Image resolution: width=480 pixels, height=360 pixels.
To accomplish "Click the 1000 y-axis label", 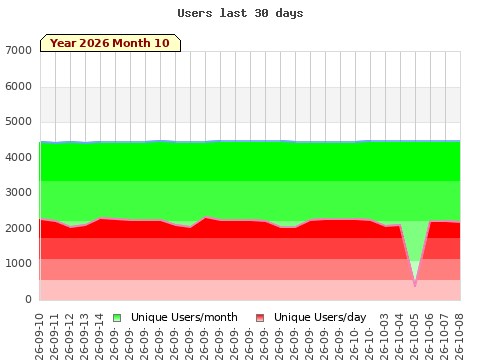I will tap(19, 264).
